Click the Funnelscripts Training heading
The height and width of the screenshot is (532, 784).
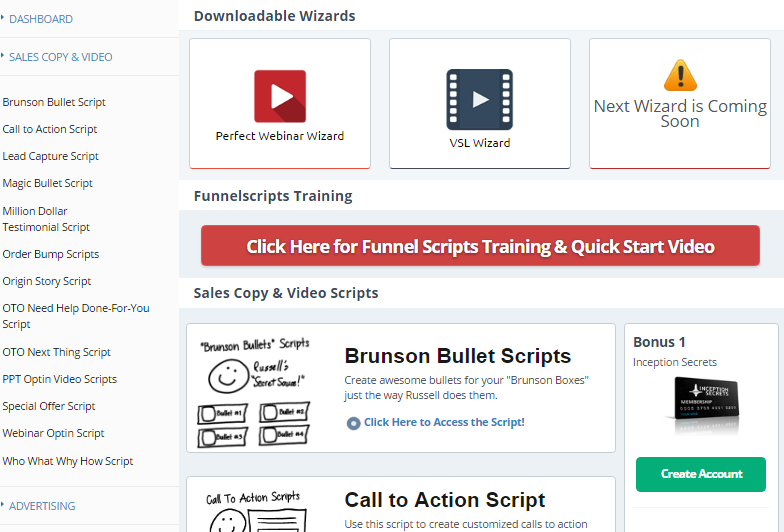click(x=273, y=196)
